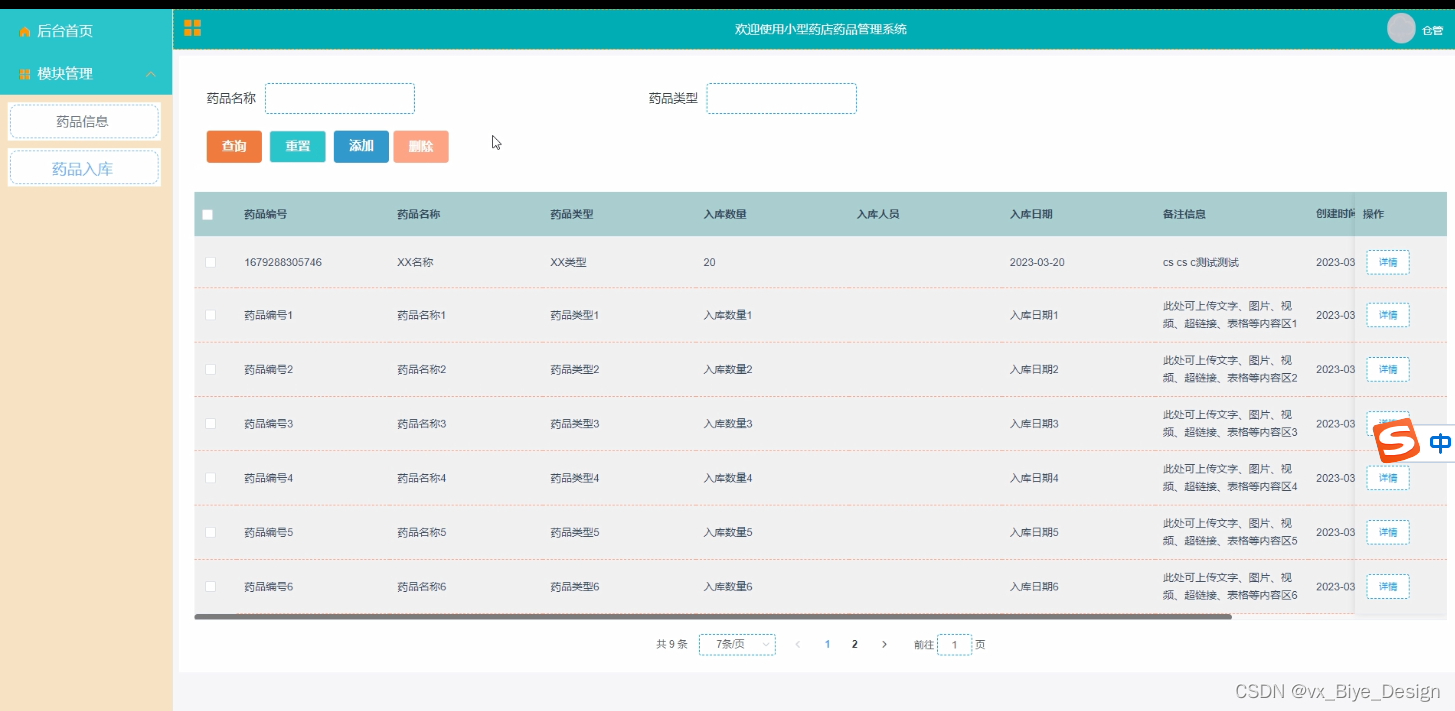Click the 入库数量5 cell
Viewport: 1455px width, 711px height.
728,532
